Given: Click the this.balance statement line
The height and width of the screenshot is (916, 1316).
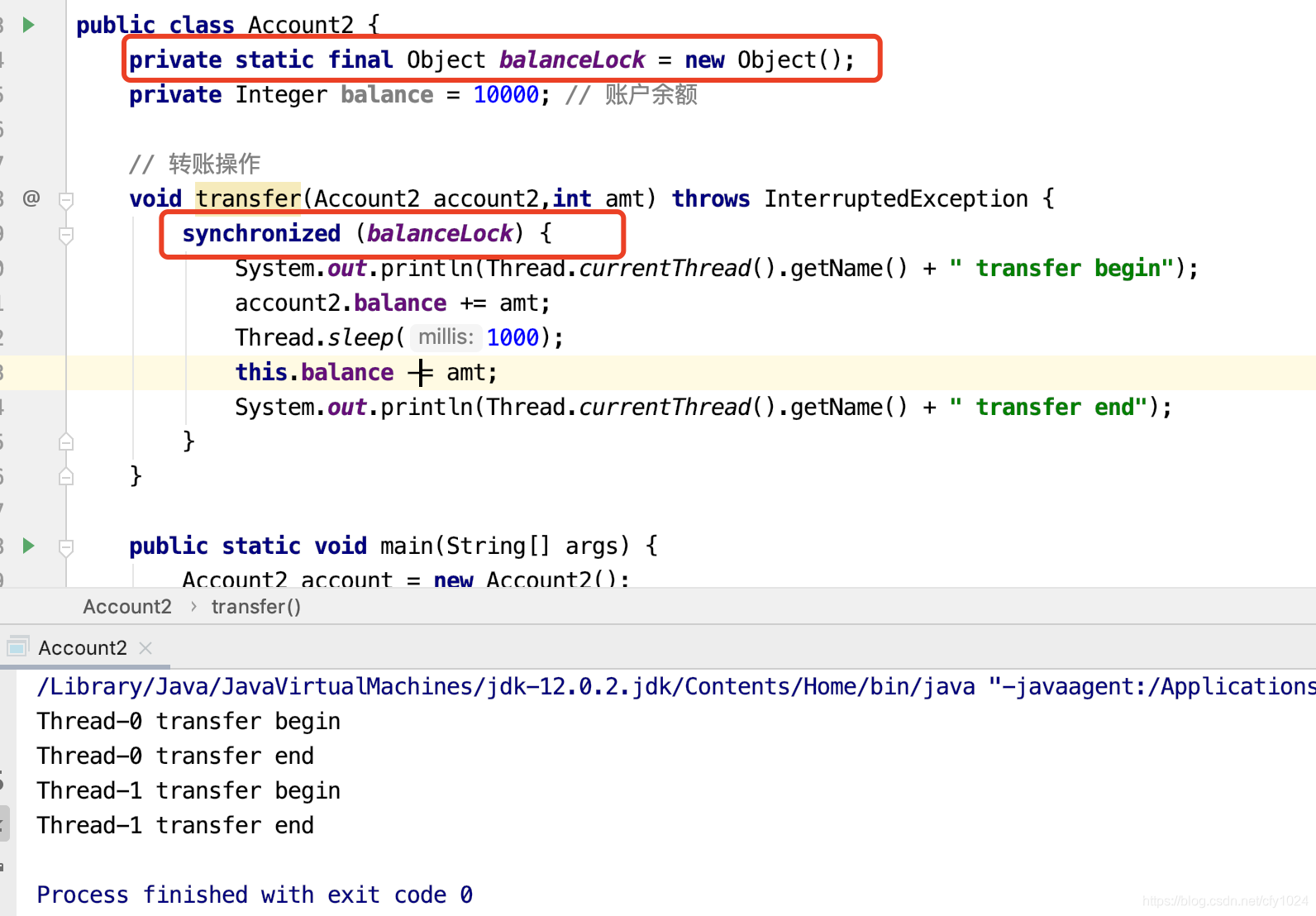Looking at the screenshot, I should click(x=366, y=372).
